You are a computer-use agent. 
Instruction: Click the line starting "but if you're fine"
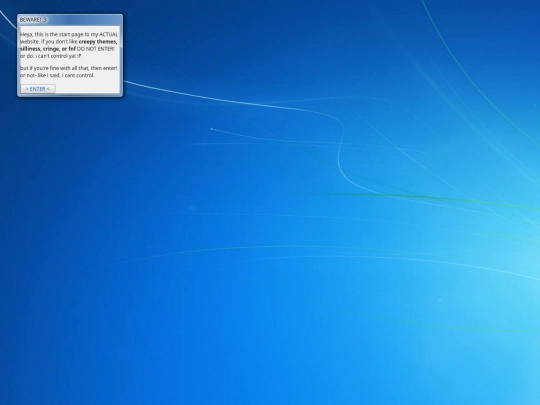[69, 68]
